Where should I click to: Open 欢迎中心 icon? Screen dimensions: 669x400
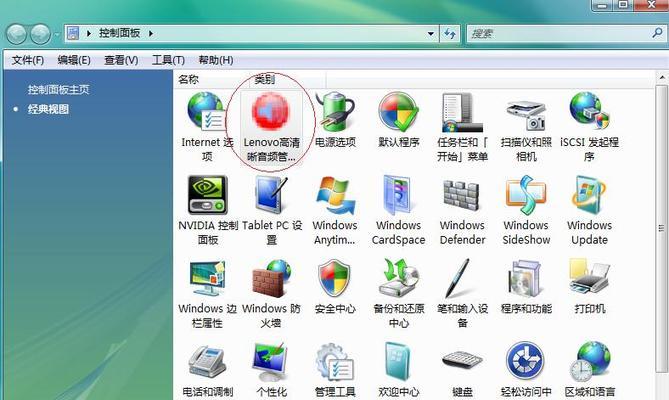[398, 362]
